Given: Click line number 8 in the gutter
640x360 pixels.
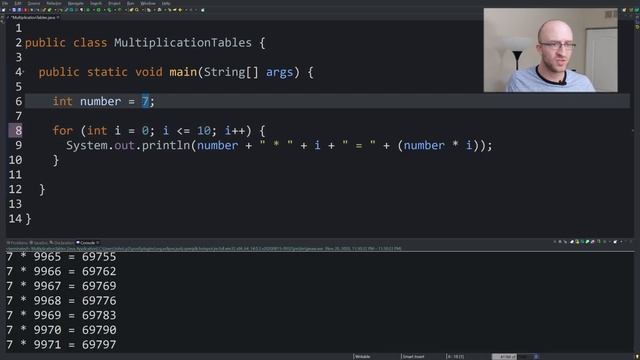Looking at the screenshot, I should click(18, 131).
